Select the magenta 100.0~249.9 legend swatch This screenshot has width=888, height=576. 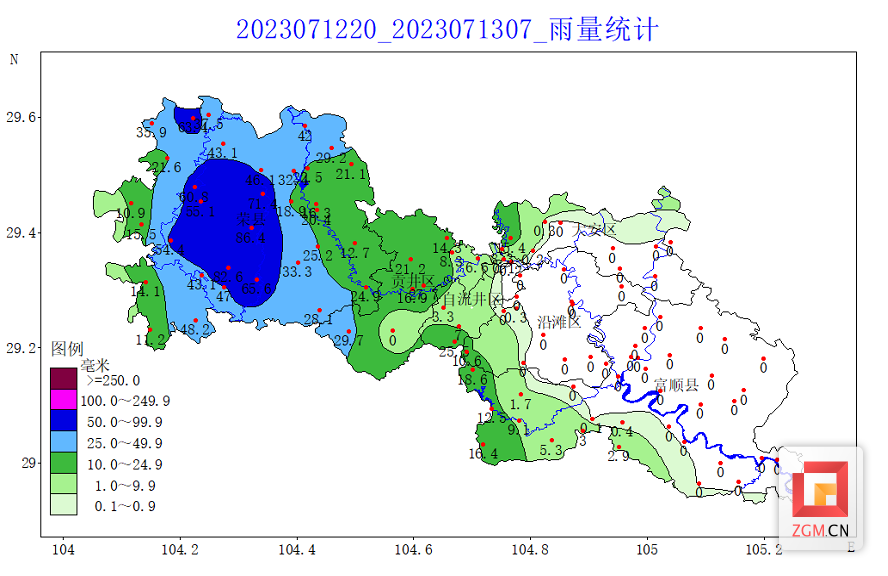pyautogui.click(x=63, y=400)
